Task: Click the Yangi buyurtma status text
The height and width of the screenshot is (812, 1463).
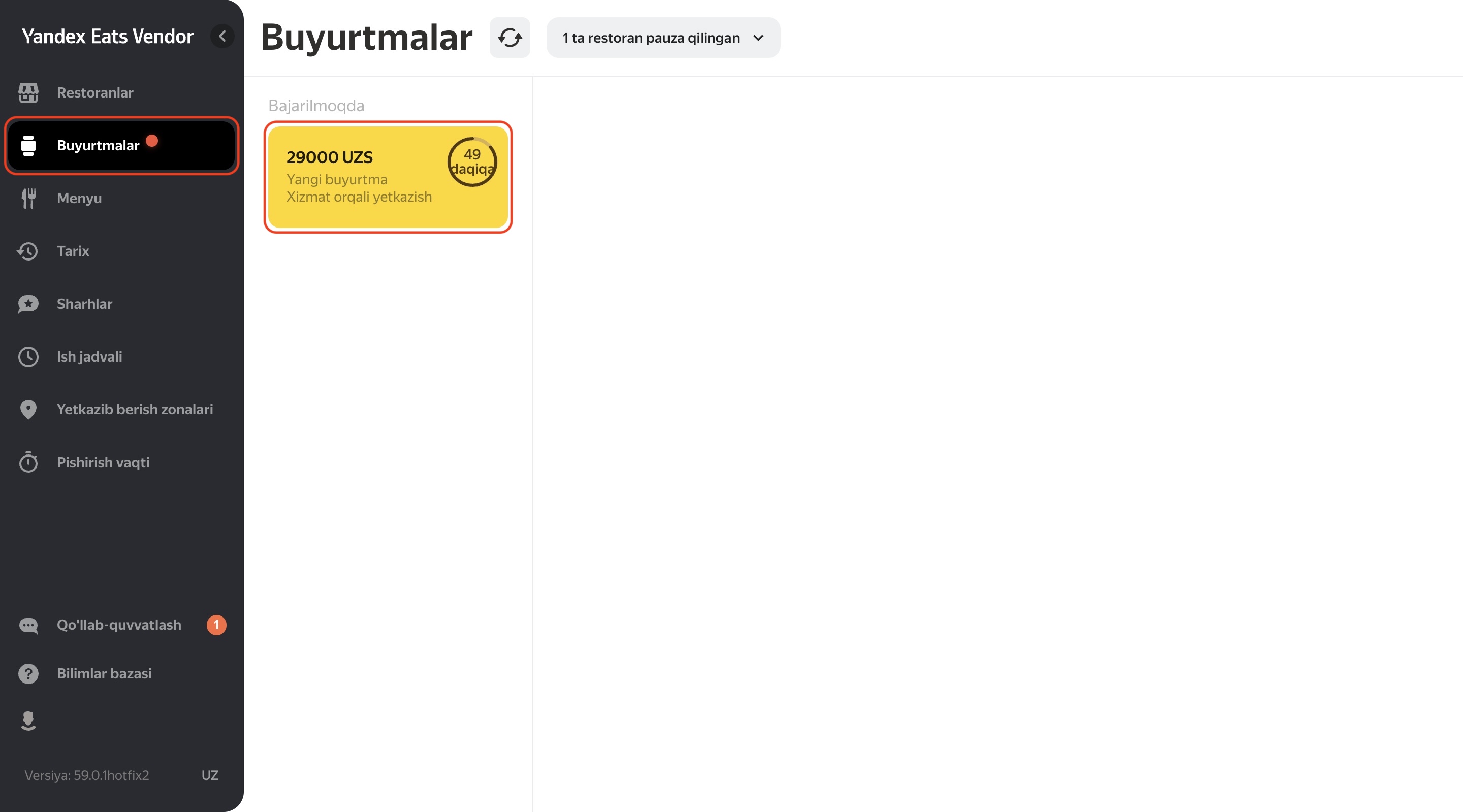Action: tap(337, 179)
